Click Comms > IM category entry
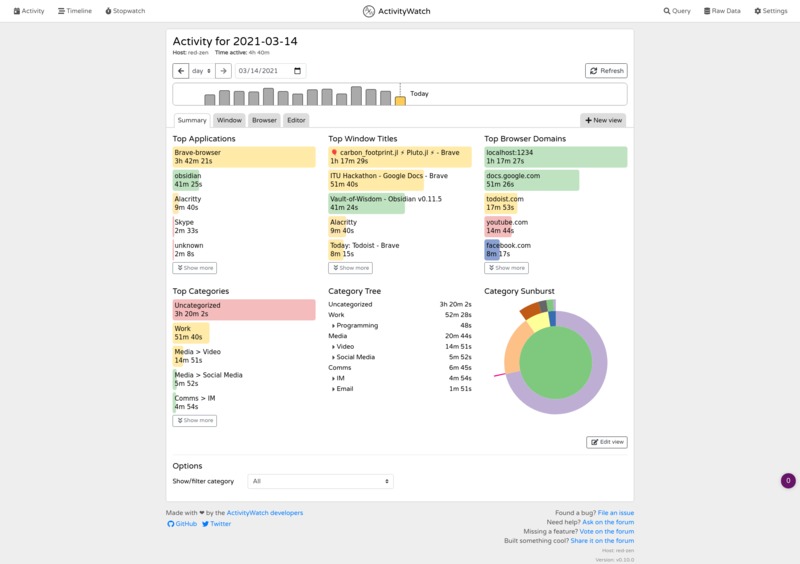 coord(194,402)
